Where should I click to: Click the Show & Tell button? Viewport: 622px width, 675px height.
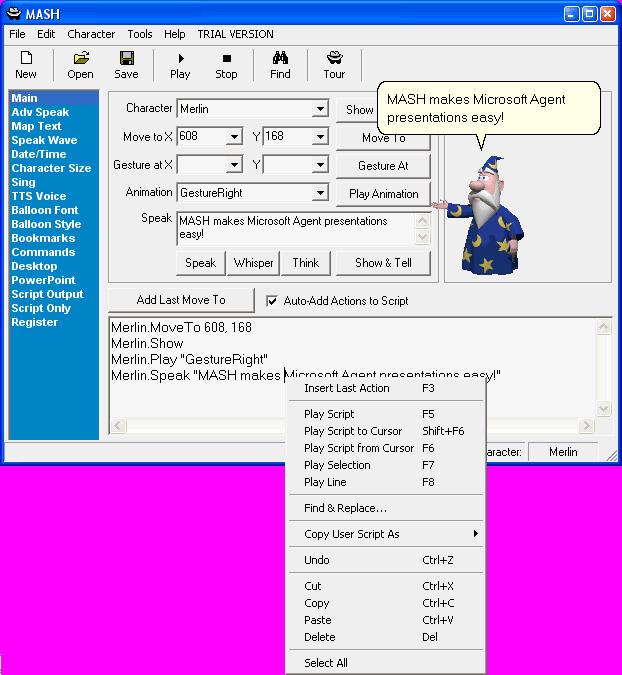coord(383,263)
